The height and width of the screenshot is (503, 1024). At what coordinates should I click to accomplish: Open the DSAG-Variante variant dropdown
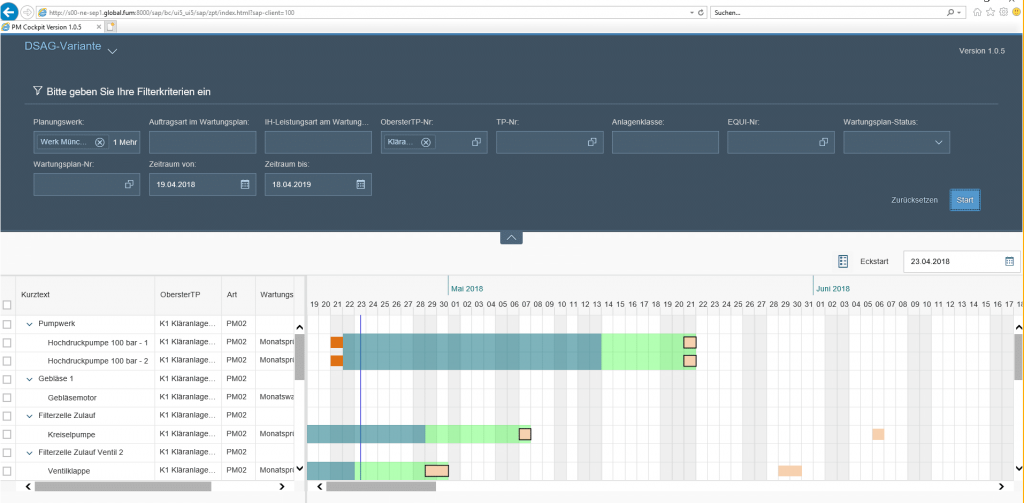coord(113,50)
